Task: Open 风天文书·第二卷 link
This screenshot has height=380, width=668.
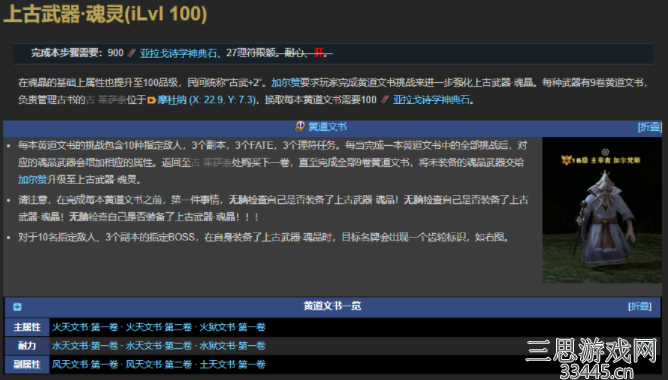Action: pos(158,365)
